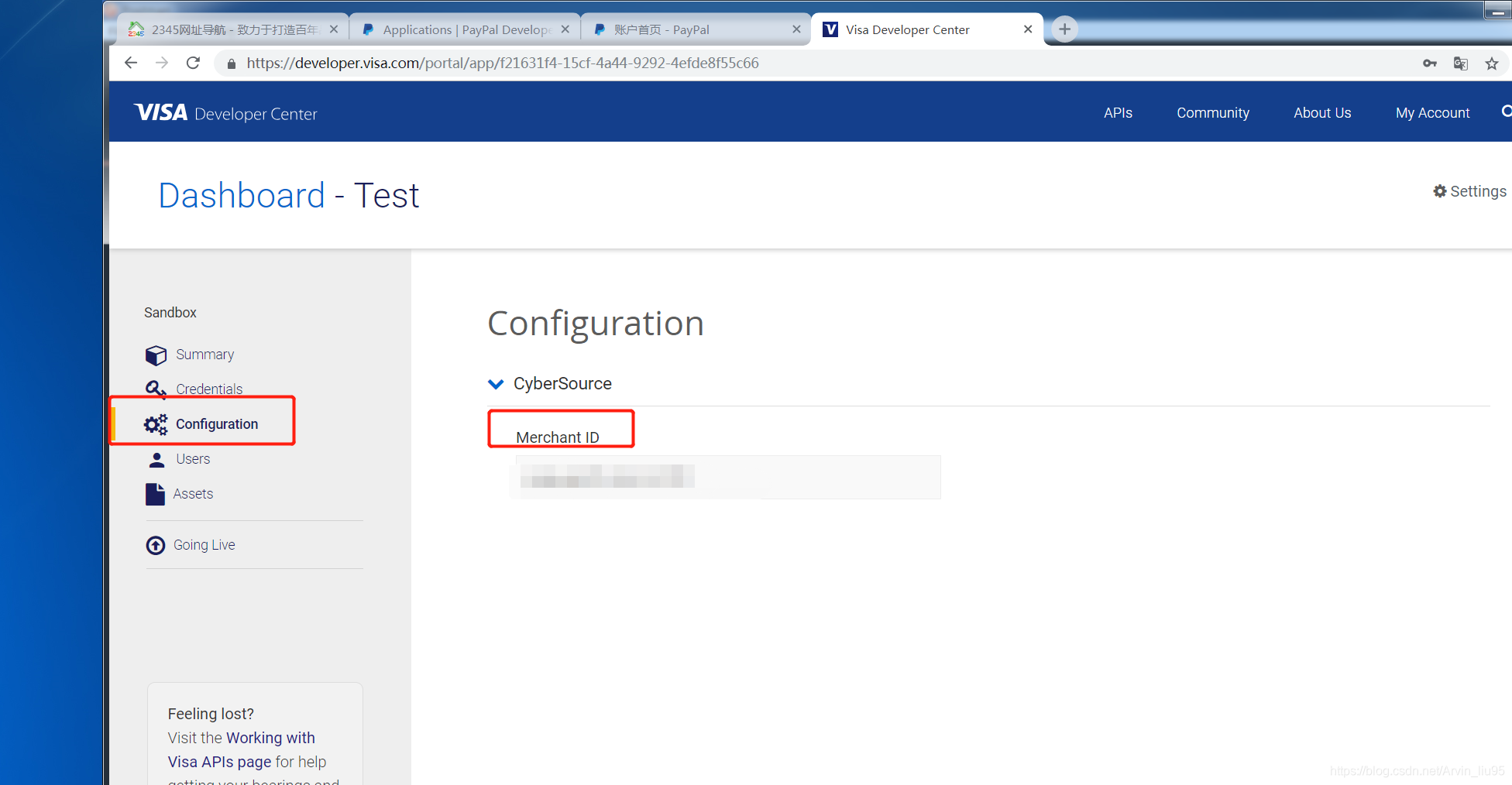Viewport: 1512px width, 785px height.
Task: Click the Assets document icon
Action: click(x=155, y=494)
